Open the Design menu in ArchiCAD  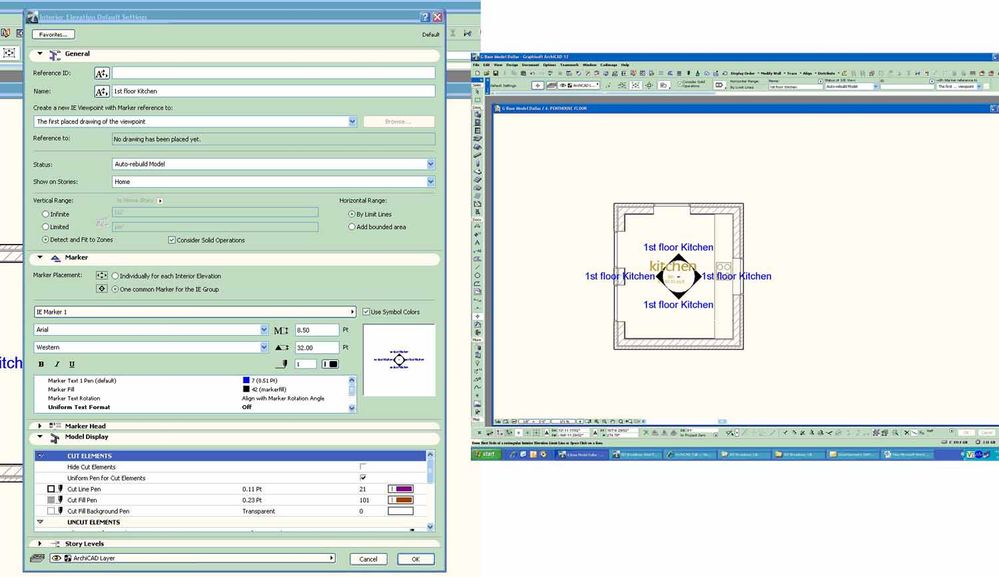click(512, 65)
